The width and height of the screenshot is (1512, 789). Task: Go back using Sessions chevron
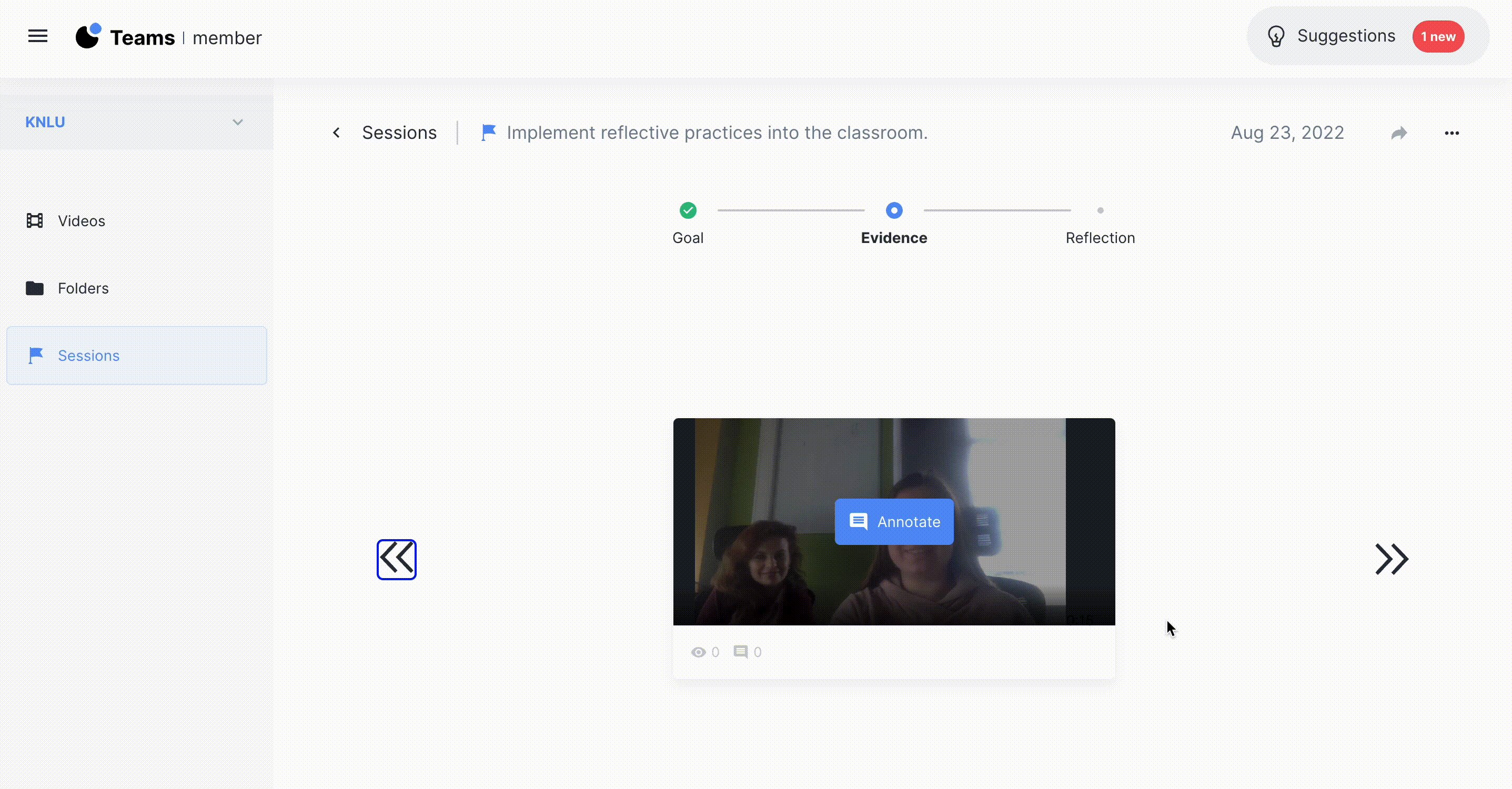pos(336,133)
